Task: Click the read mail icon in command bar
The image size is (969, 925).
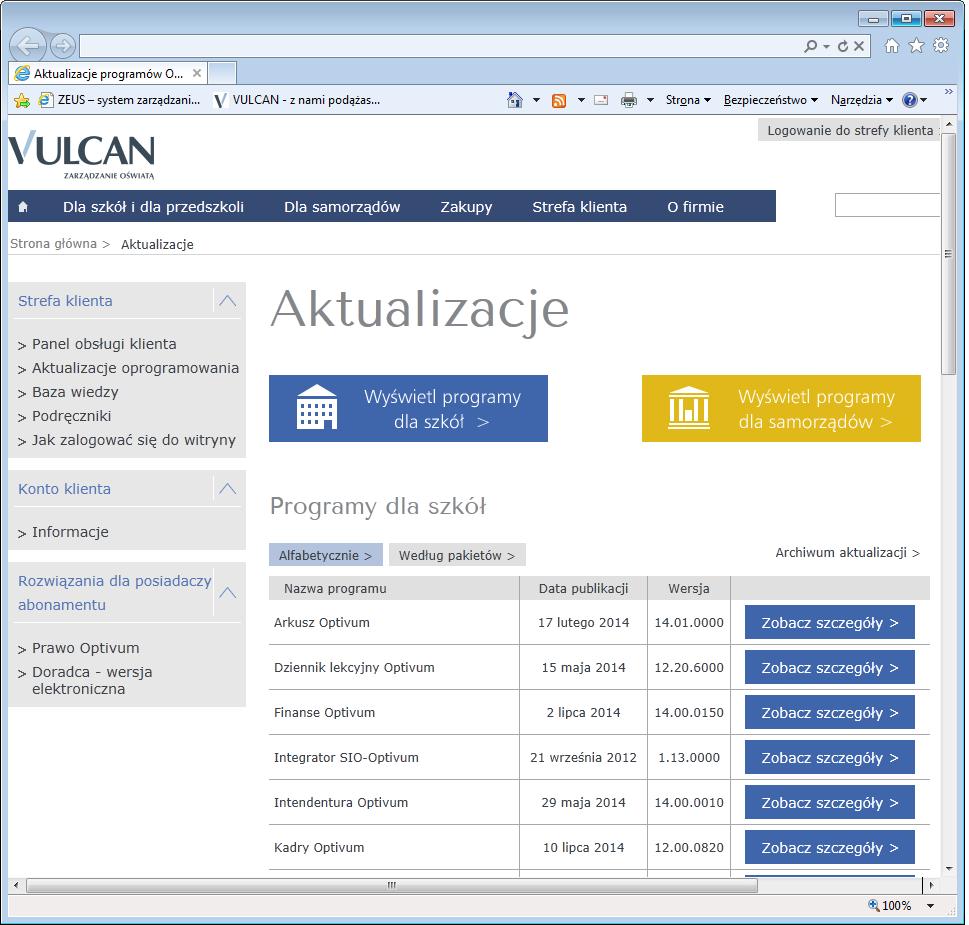Action: click(601, 100)
